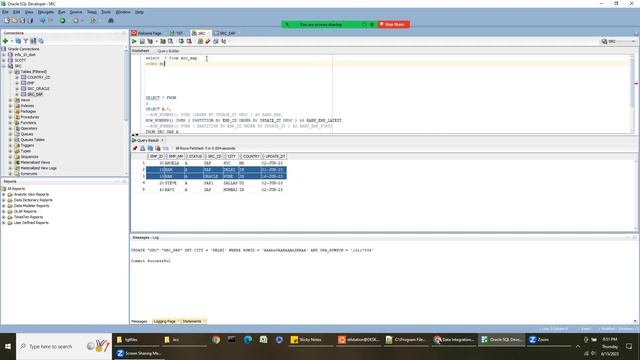Open Excel from the Windows taskbar

[264, 340]
